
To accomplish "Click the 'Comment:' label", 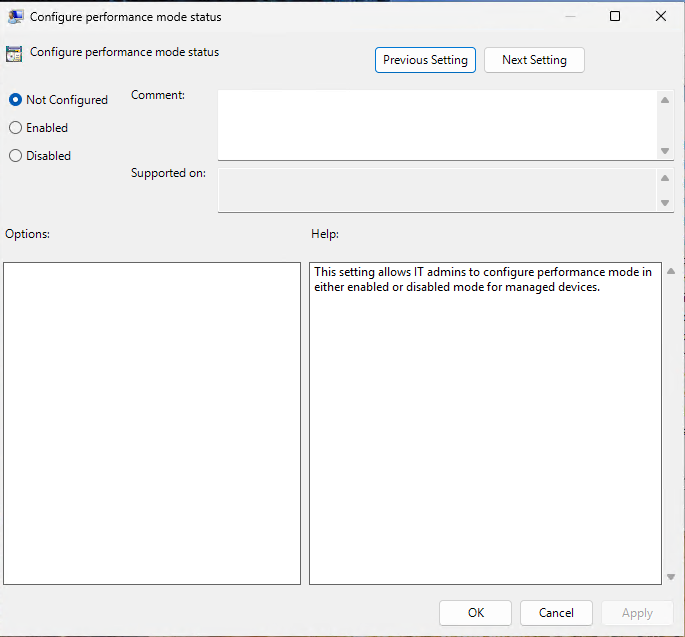I will coord(158,95).
